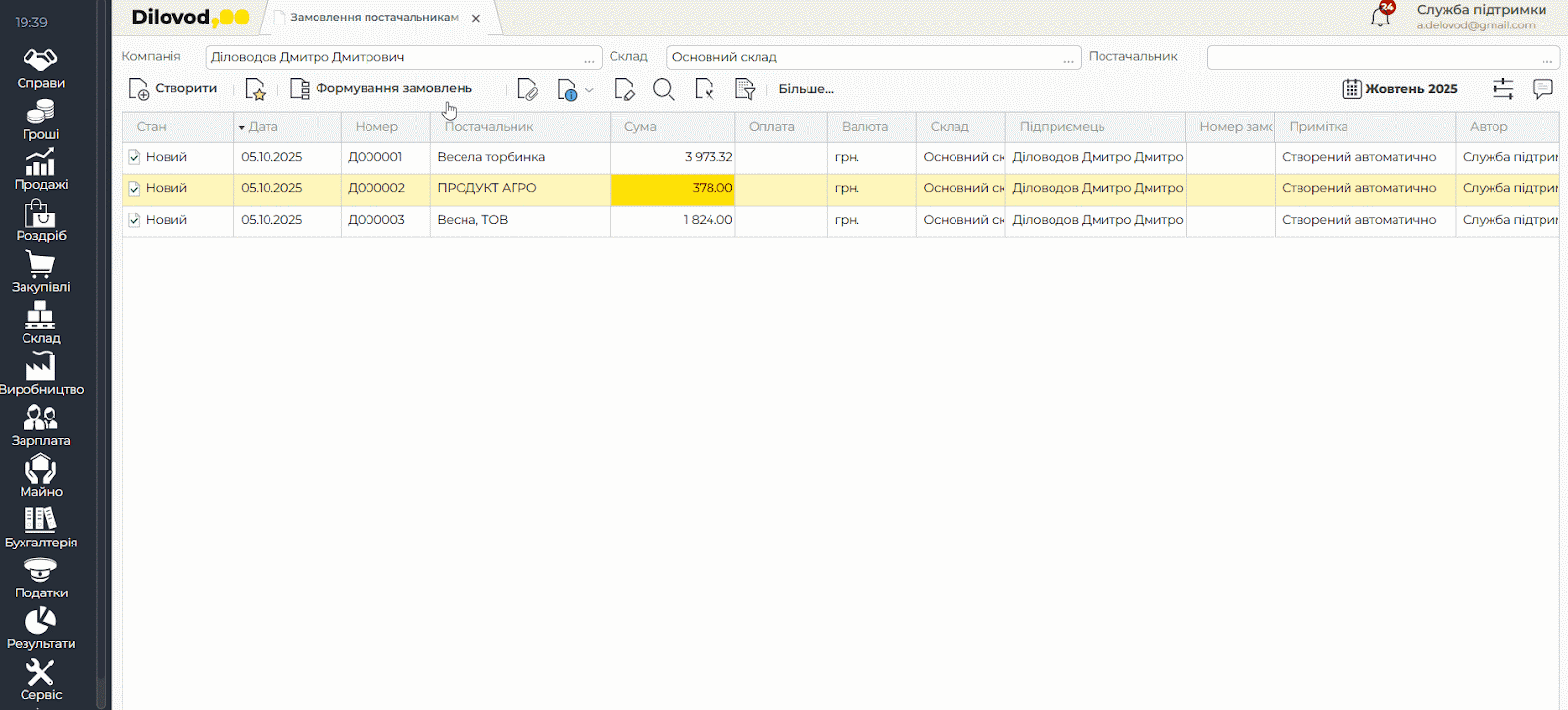Toggle checkbox for Весна, ТОВ order
Image resolution: width=1568 pixels, height=710 pixels.
click(134, 220)
